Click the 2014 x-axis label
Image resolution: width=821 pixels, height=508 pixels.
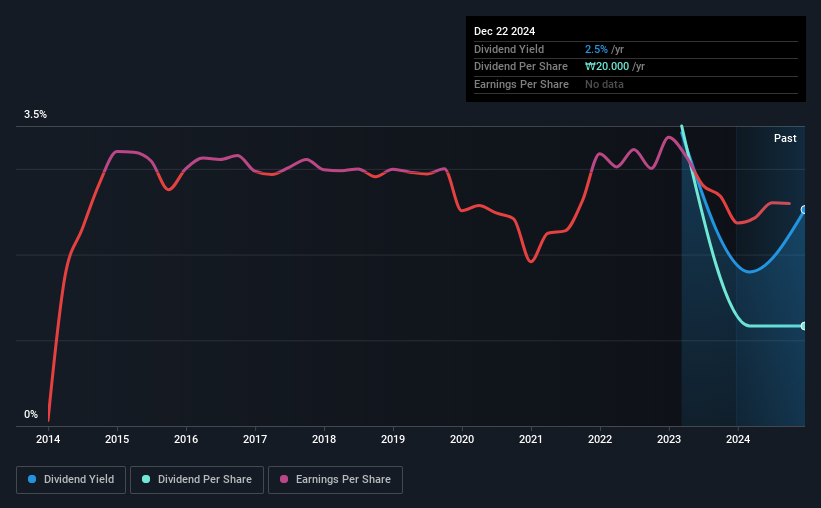pos(48,439)
